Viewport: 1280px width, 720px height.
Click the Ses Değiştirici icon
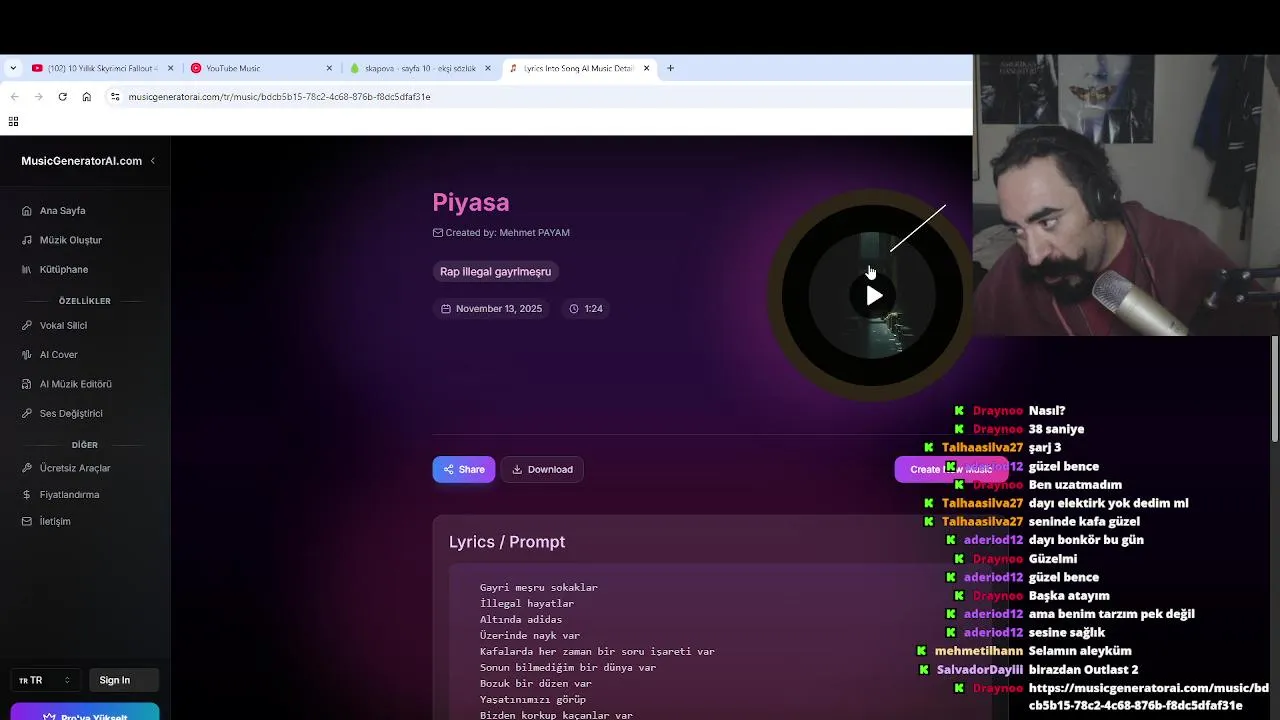(27, 413)
